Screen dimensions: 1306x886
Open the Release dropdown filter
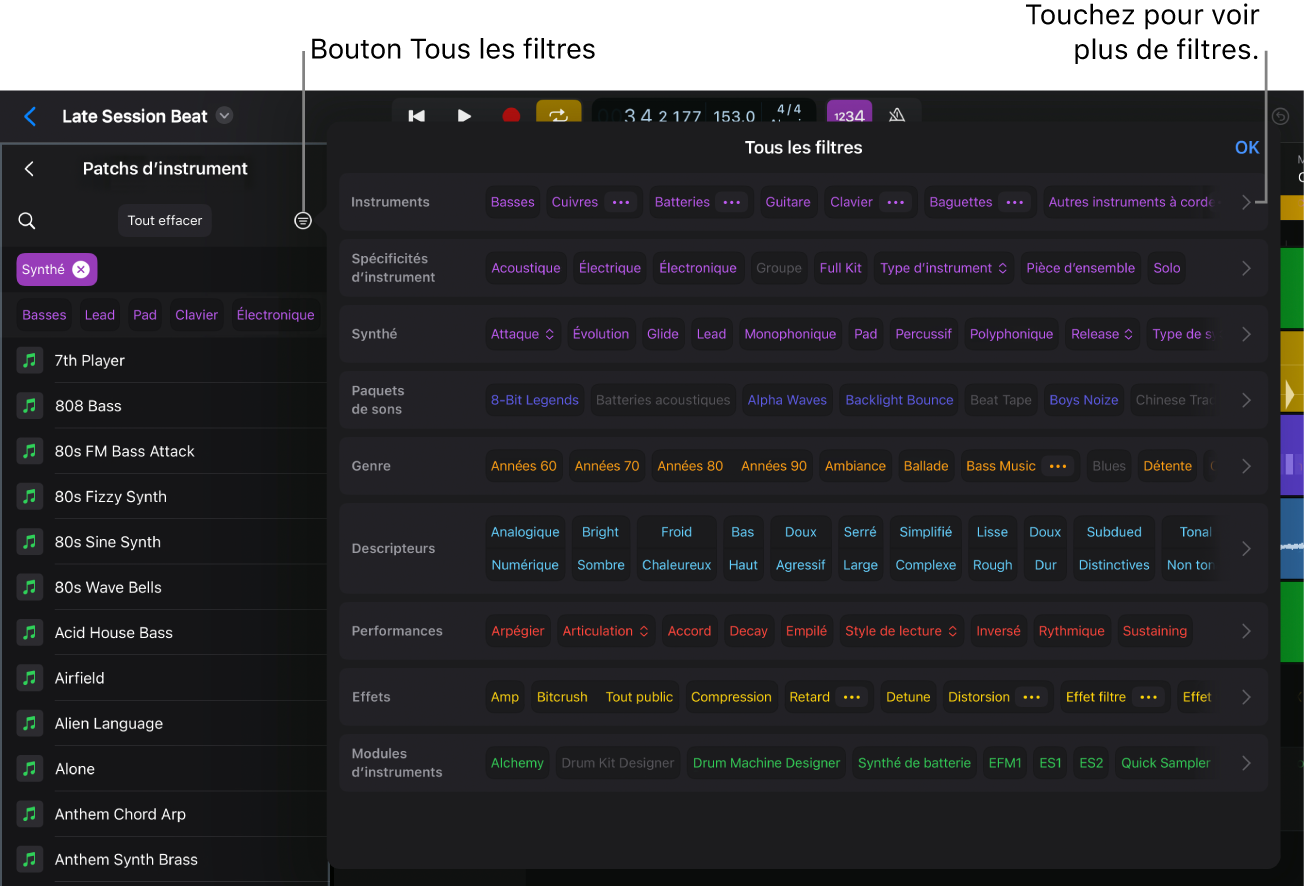(1102, 334)
